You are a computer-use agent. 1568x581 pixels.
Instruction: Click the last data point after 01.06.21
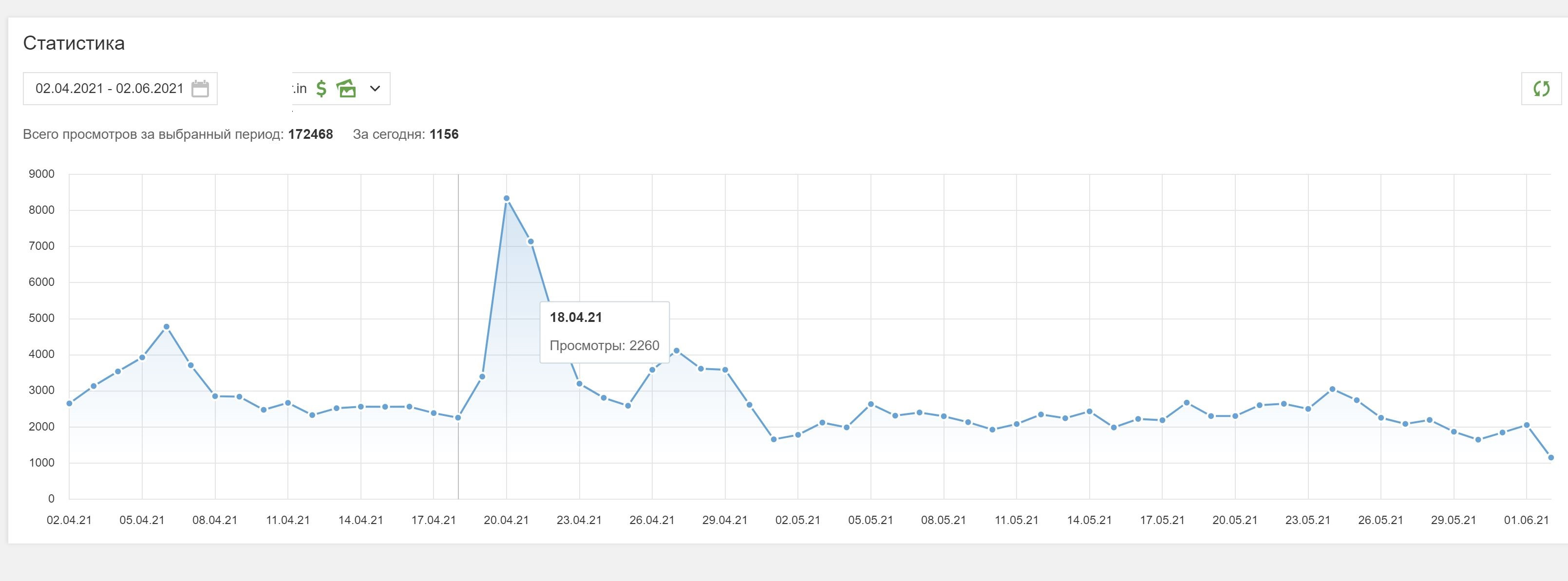tap(1550, 457)
